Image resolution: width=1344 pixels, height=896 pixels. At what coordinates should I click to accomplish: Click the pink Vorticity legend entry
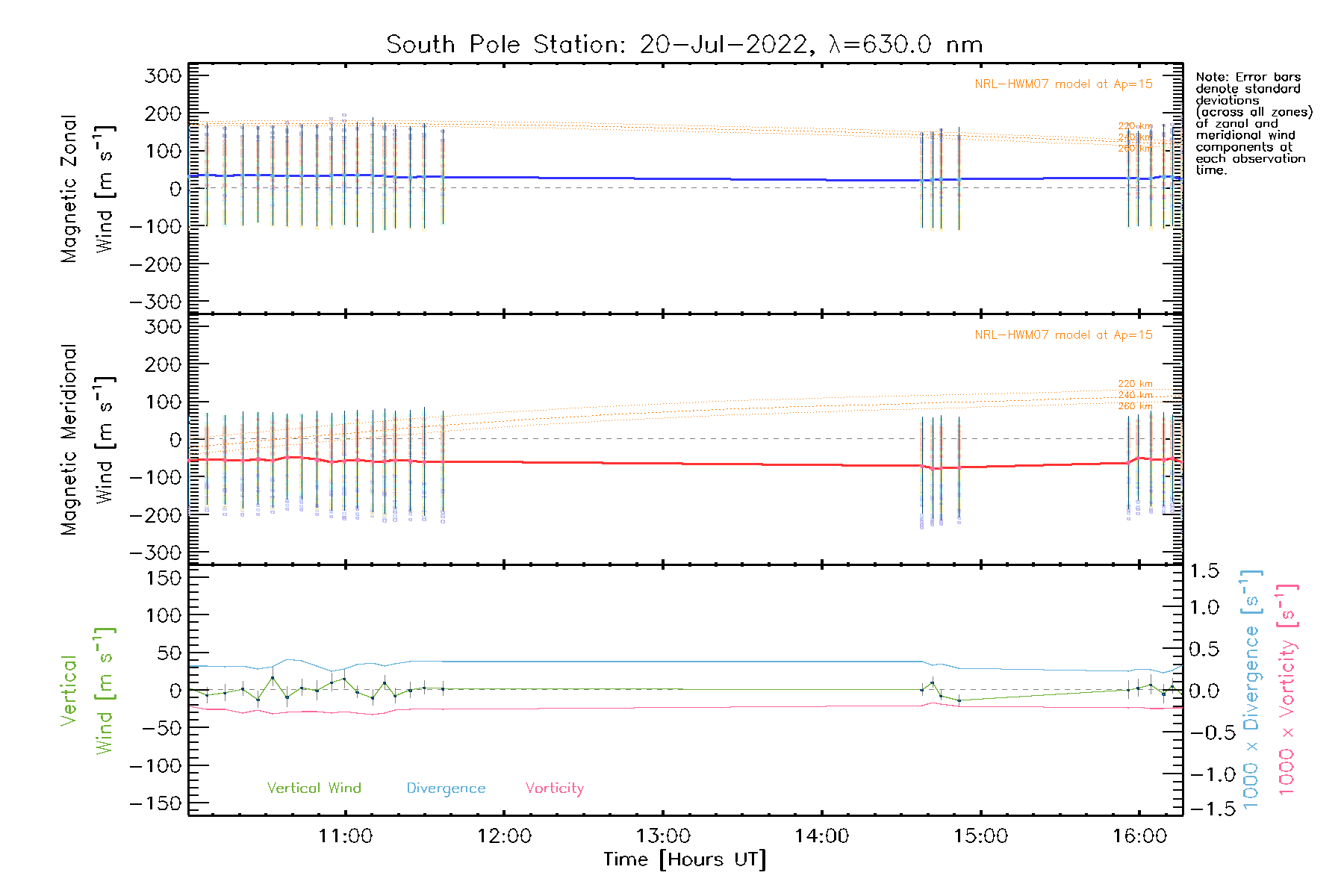coord(554,788)
